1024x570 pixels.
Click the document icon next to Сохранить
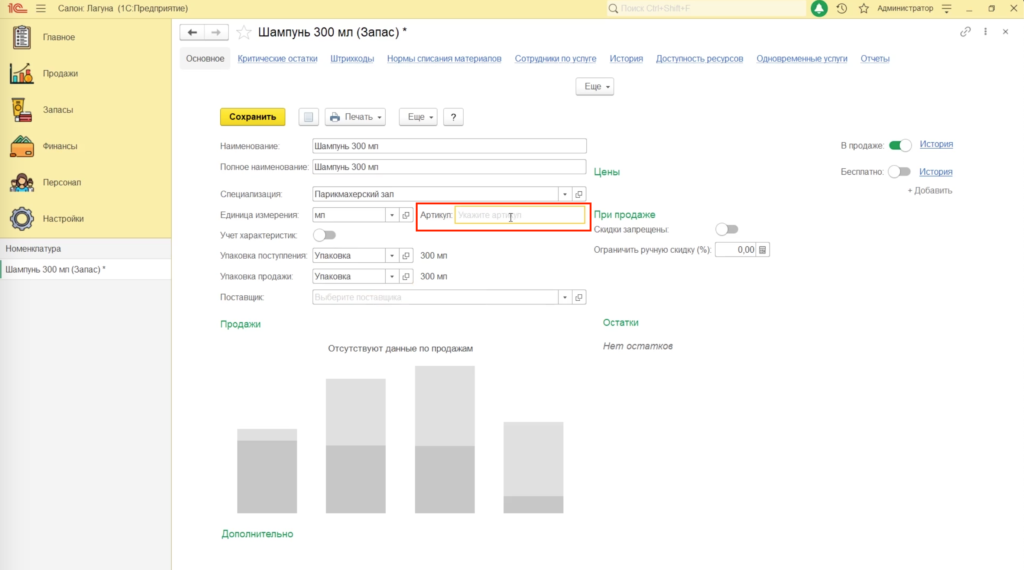point(308,117)
